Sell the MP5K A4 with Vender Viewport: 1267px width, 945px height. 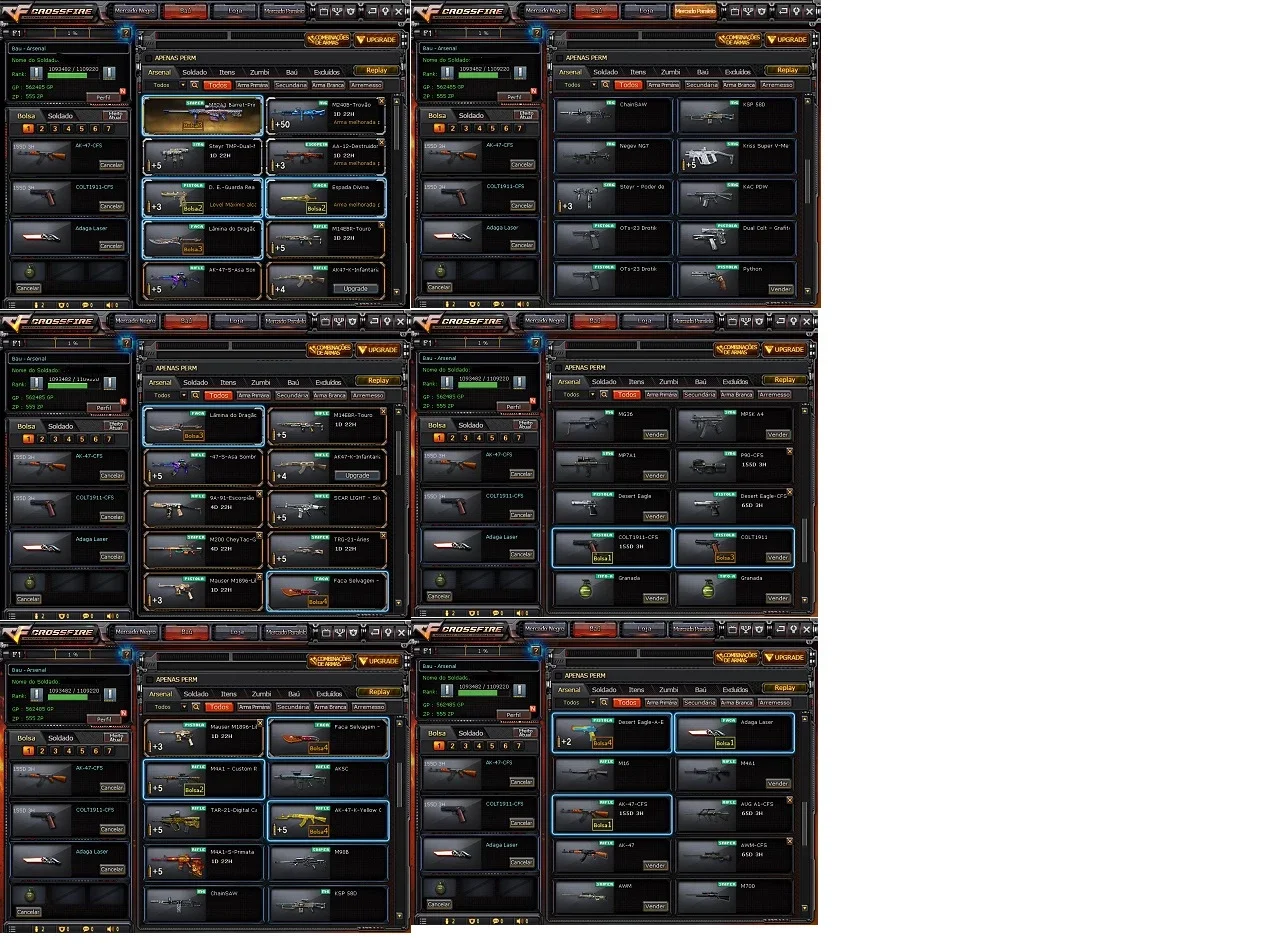tap(778, 435)
